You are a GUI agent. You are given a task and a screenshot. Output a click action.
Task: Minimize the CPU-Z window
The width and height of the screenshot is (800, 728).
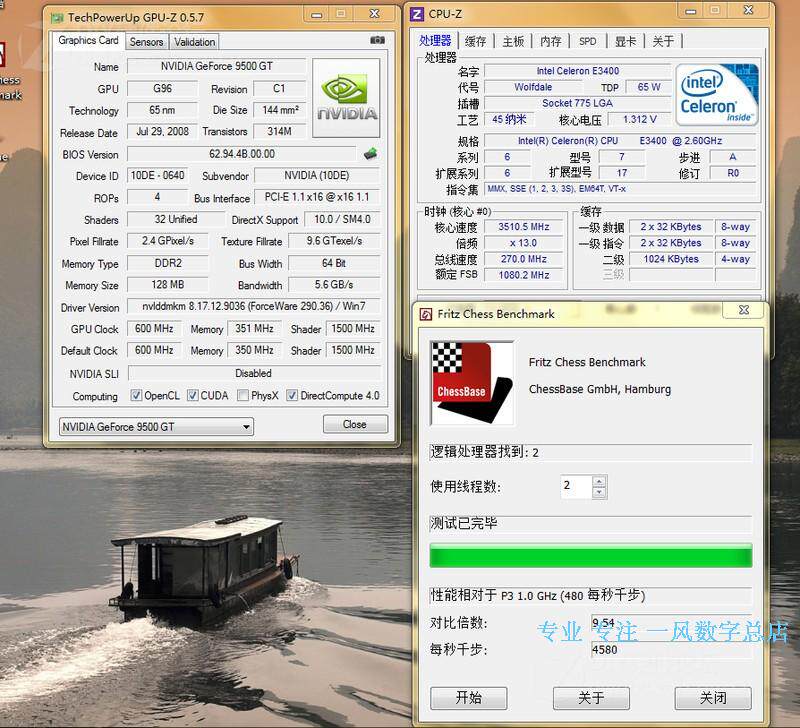coord(691,11)
